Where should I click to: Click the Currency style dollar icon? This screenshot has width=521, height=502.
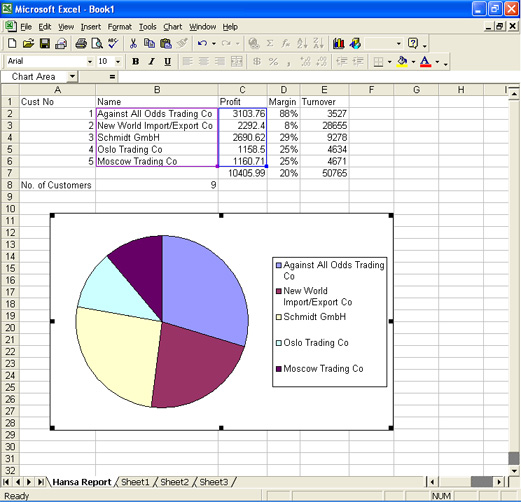[x=257, y=61]
